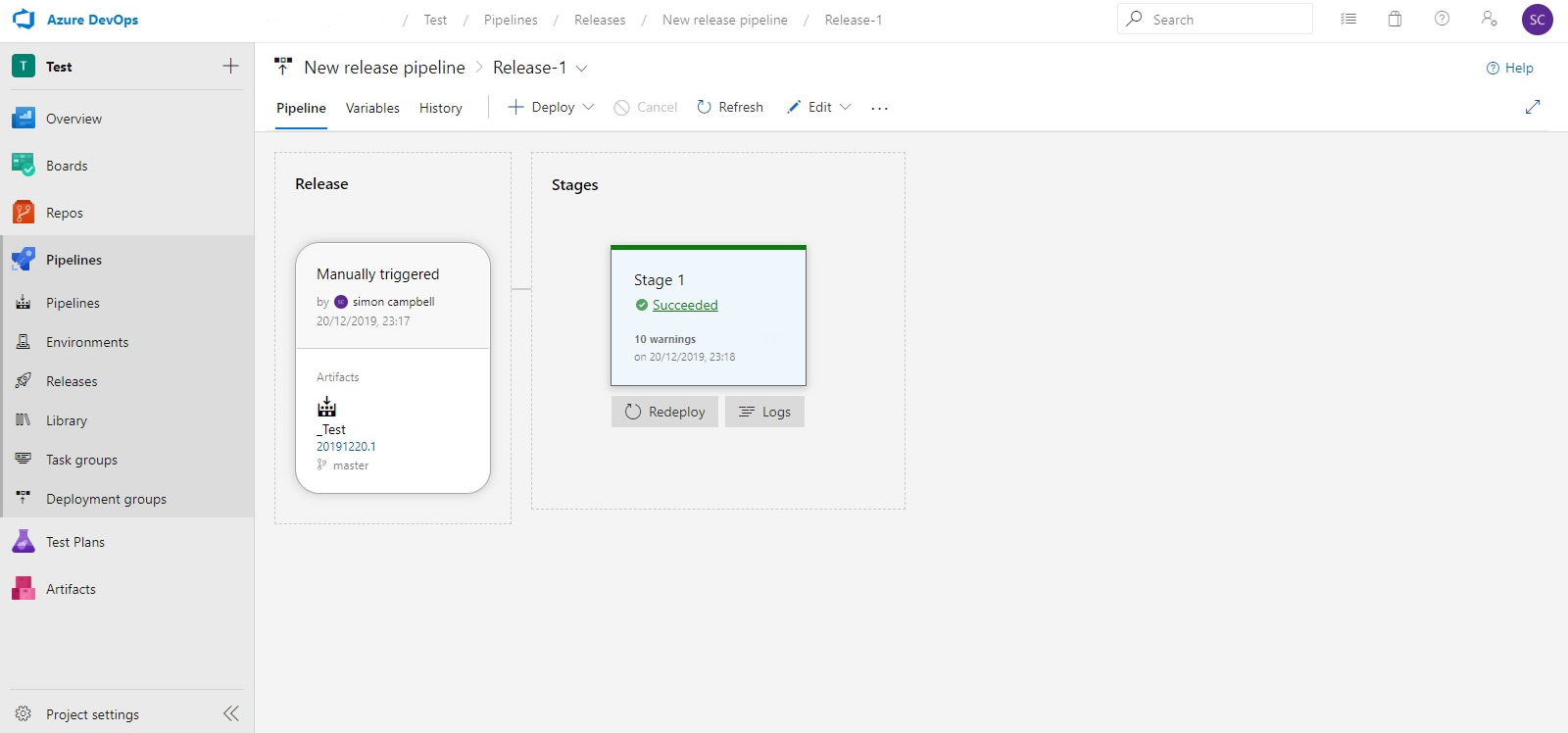Open the Succeeded status link
This screenshot has width=1568, height=733.
tap(685, 305)
